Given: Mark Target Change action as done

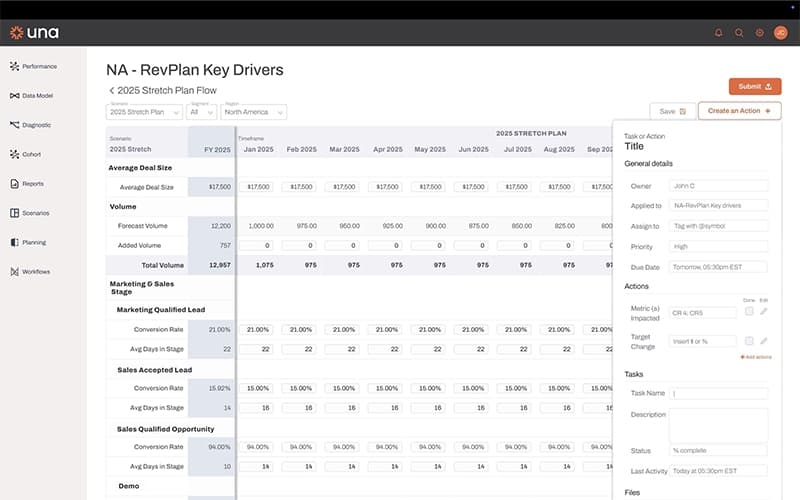Looking at the screenshot, I should (749, 341).
